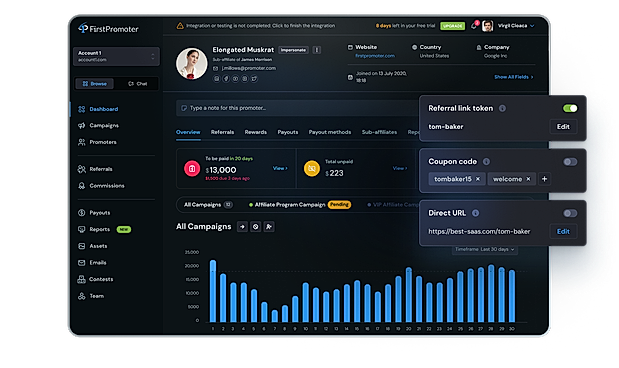The height and width of the screenshot is (368, 619).
Task: Switch to the Sub-affiliates tab
Action: click(x=379, y=132)
